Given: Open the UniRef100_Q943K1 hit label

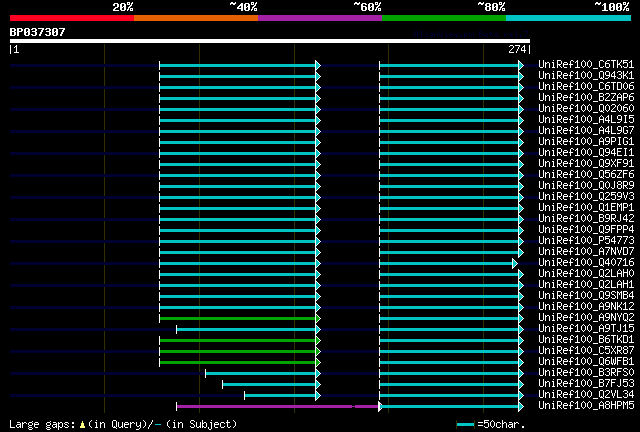Looking at the screenshot, I should coord(586,76).
